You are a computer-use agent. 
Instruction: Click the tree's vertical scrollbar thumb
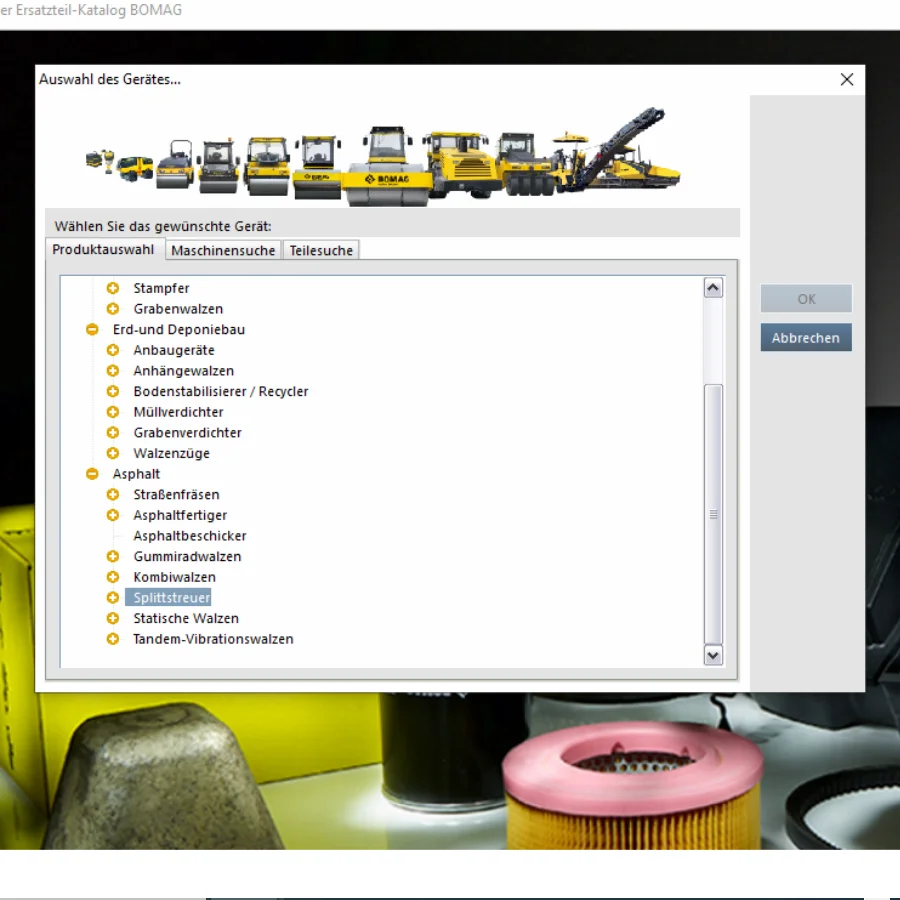click(x=713, y=514)
